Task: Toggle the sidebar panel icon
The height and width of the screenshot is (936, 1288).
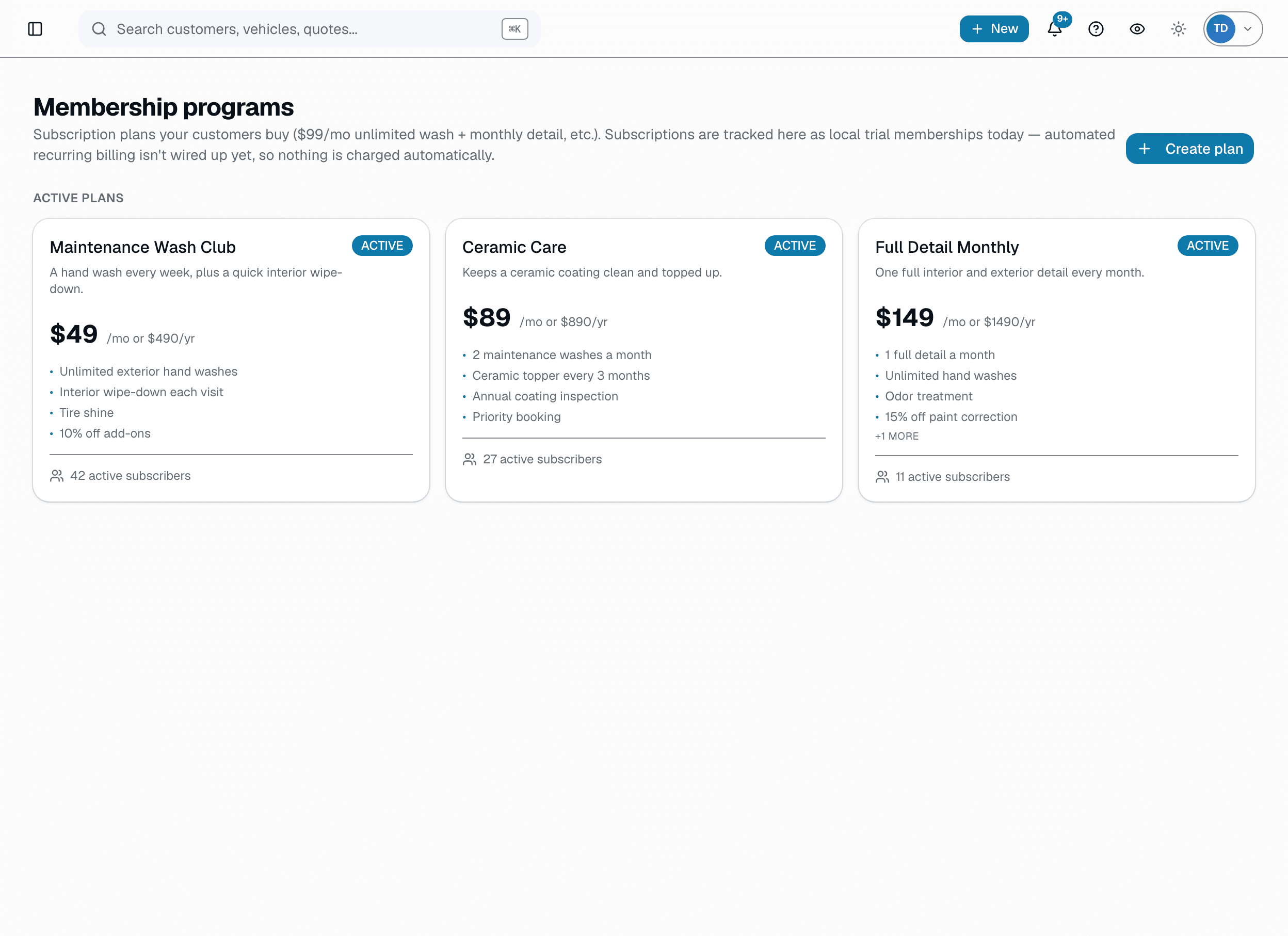Action: click(x=35, y=29)
